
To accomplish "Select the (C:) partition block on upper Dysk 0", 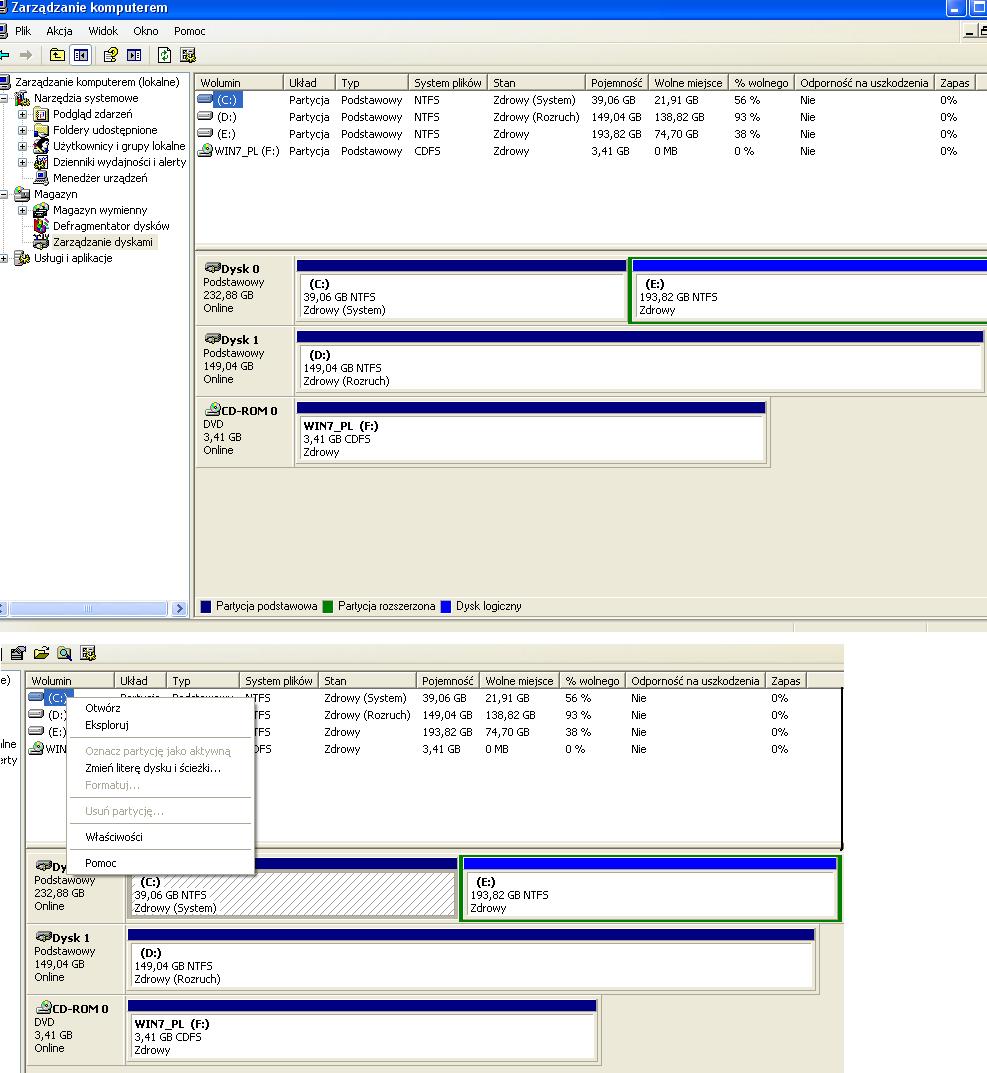I will click(462, 289).
